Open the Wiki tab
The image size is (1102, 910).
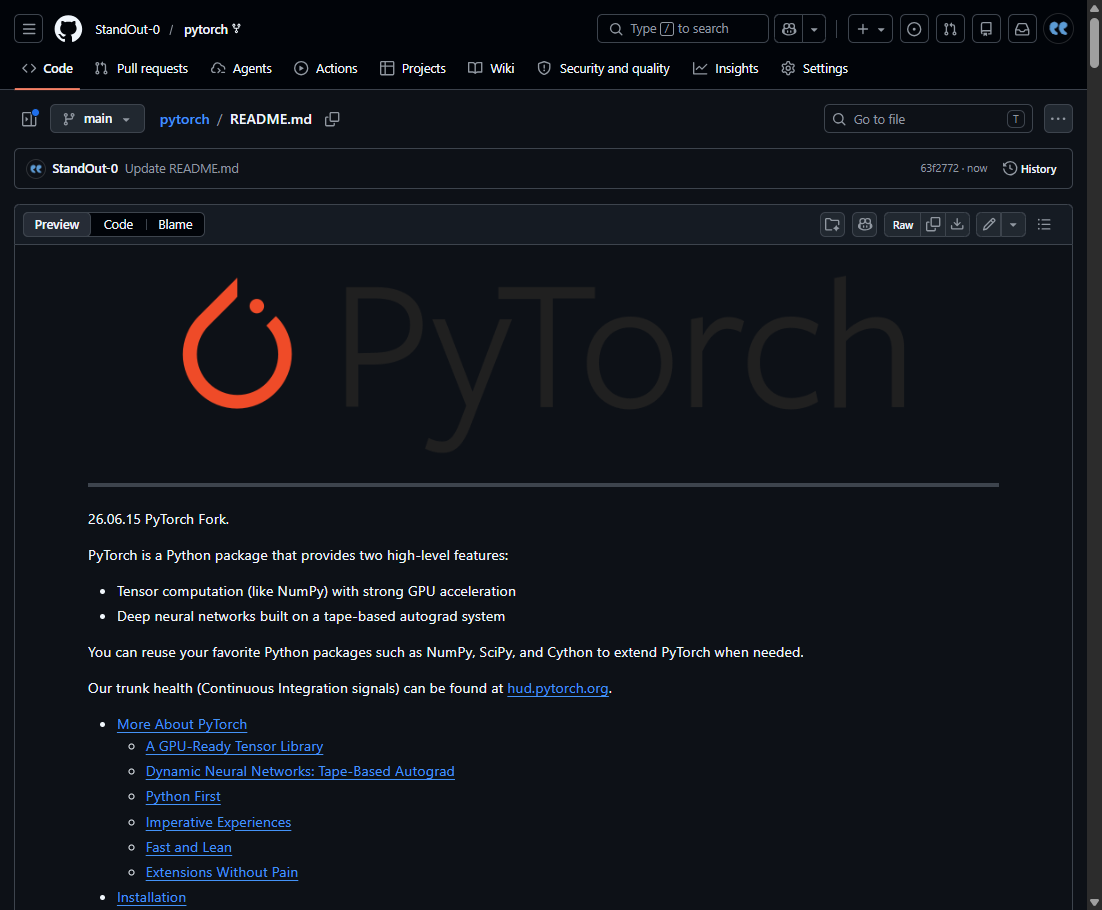pos(491,68)
